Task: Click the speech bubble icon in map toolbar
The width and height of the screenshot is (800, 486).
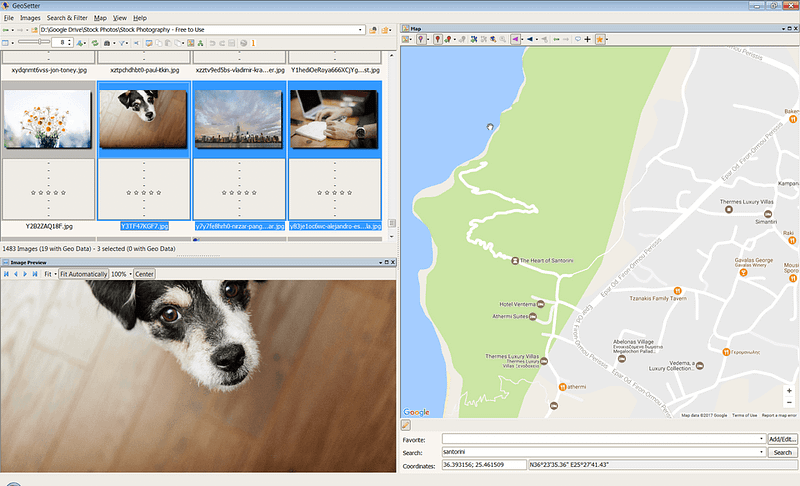Action: pyautogui.click(x=578, y=39)
